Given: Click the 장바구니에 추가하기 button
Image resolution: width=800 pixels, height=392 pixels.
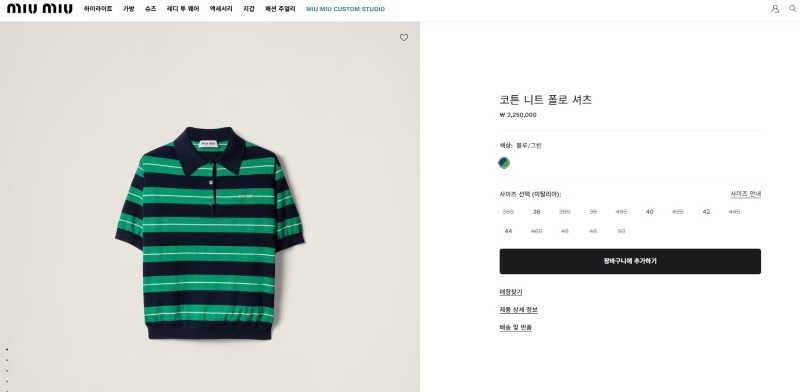Looking at the screenshot, I should (630, 261).
